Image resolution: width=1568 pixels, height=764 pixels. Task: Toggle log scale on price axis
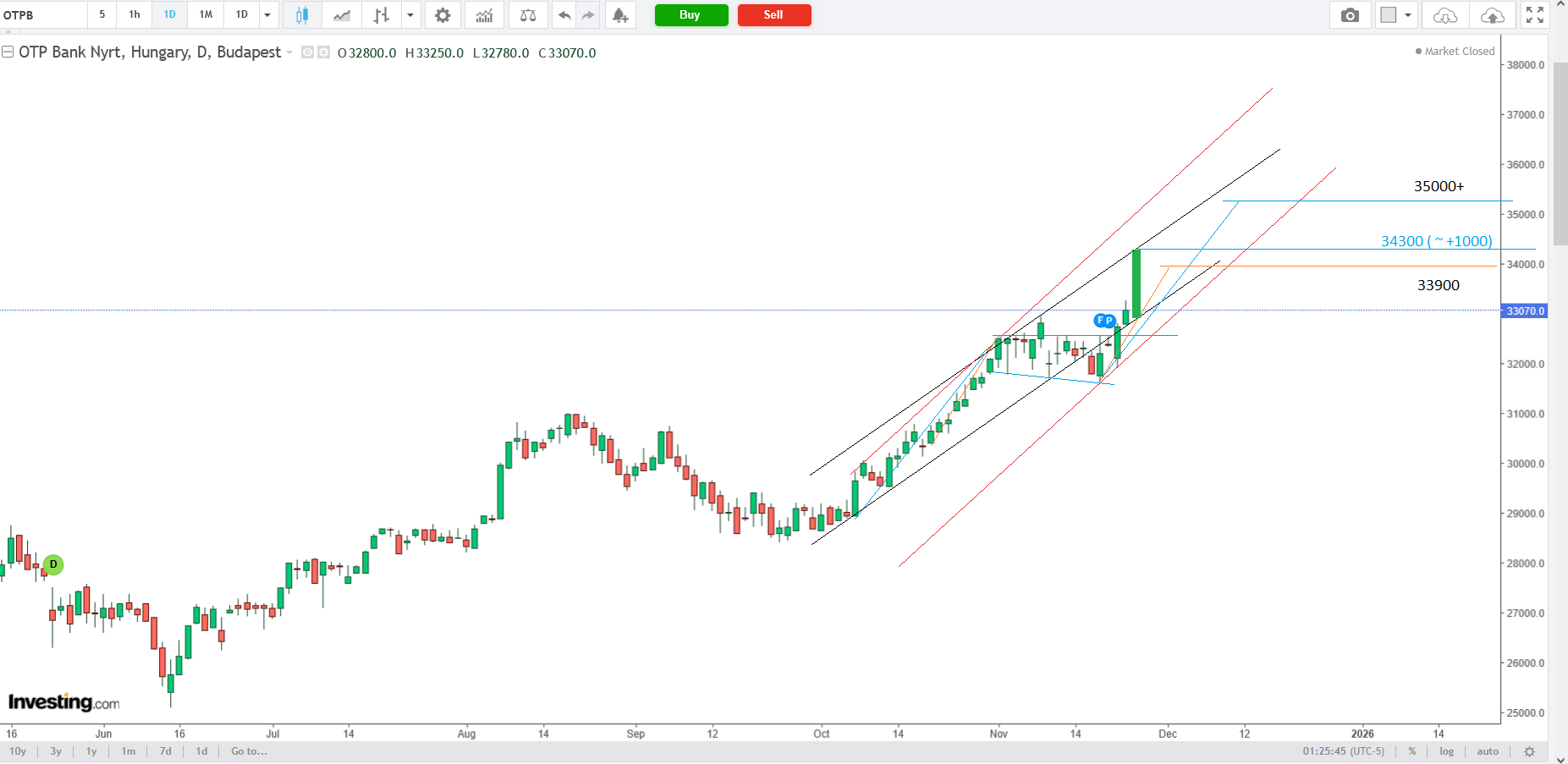pos(1446,751)
